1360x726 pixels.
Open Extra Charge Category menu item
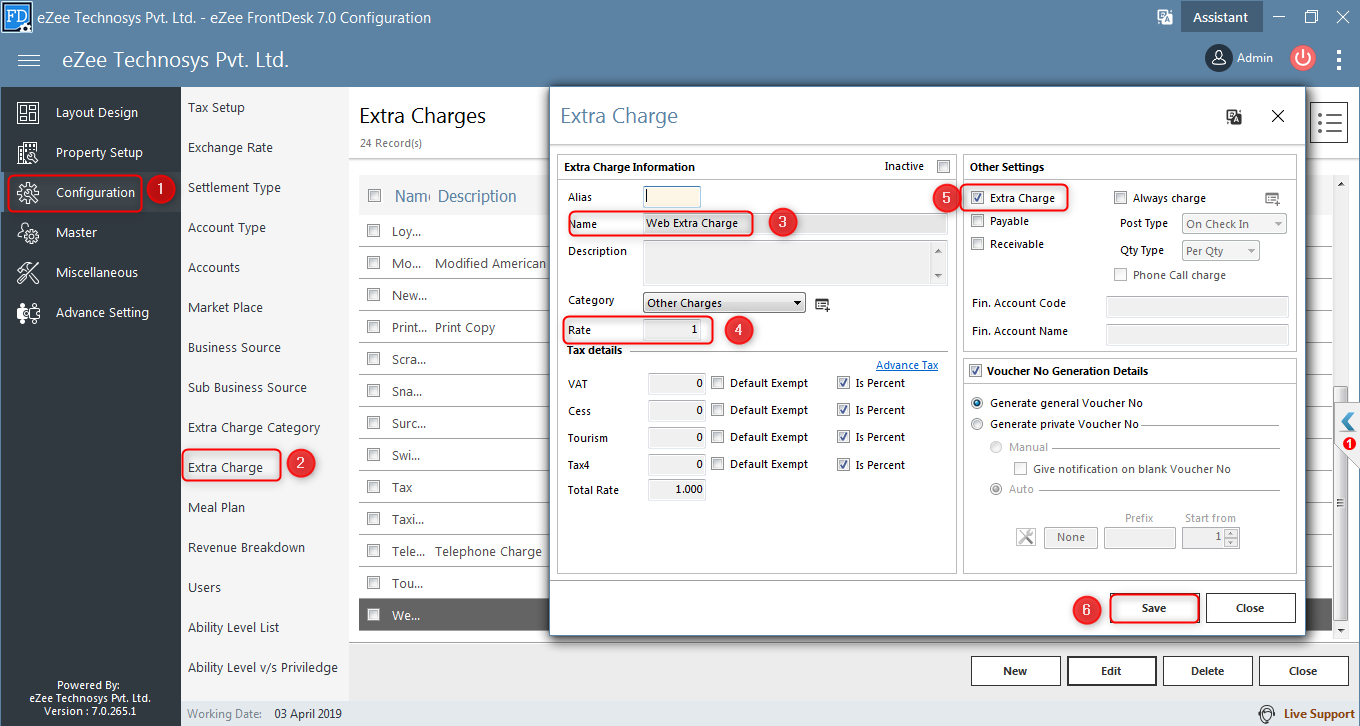click(254, 428)
